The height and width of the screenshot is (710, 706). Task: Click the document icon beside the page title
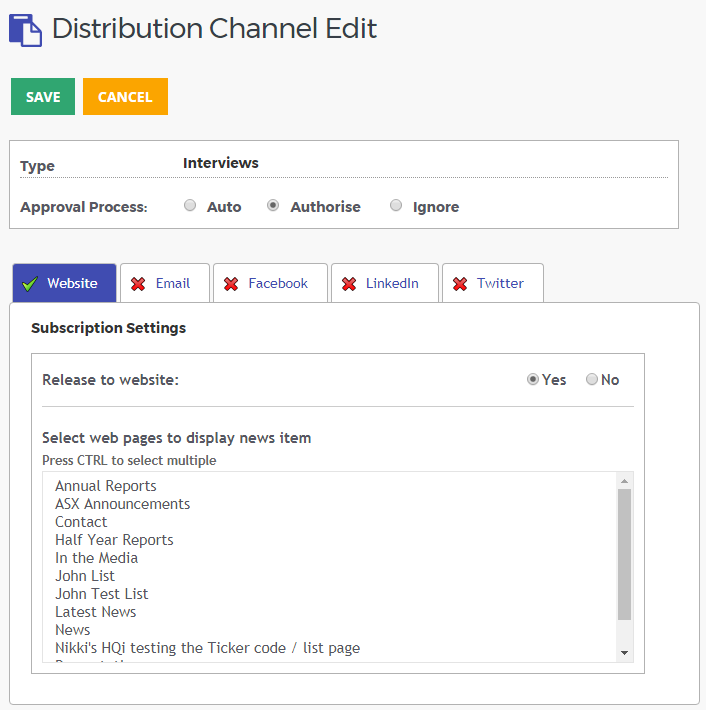25,30
